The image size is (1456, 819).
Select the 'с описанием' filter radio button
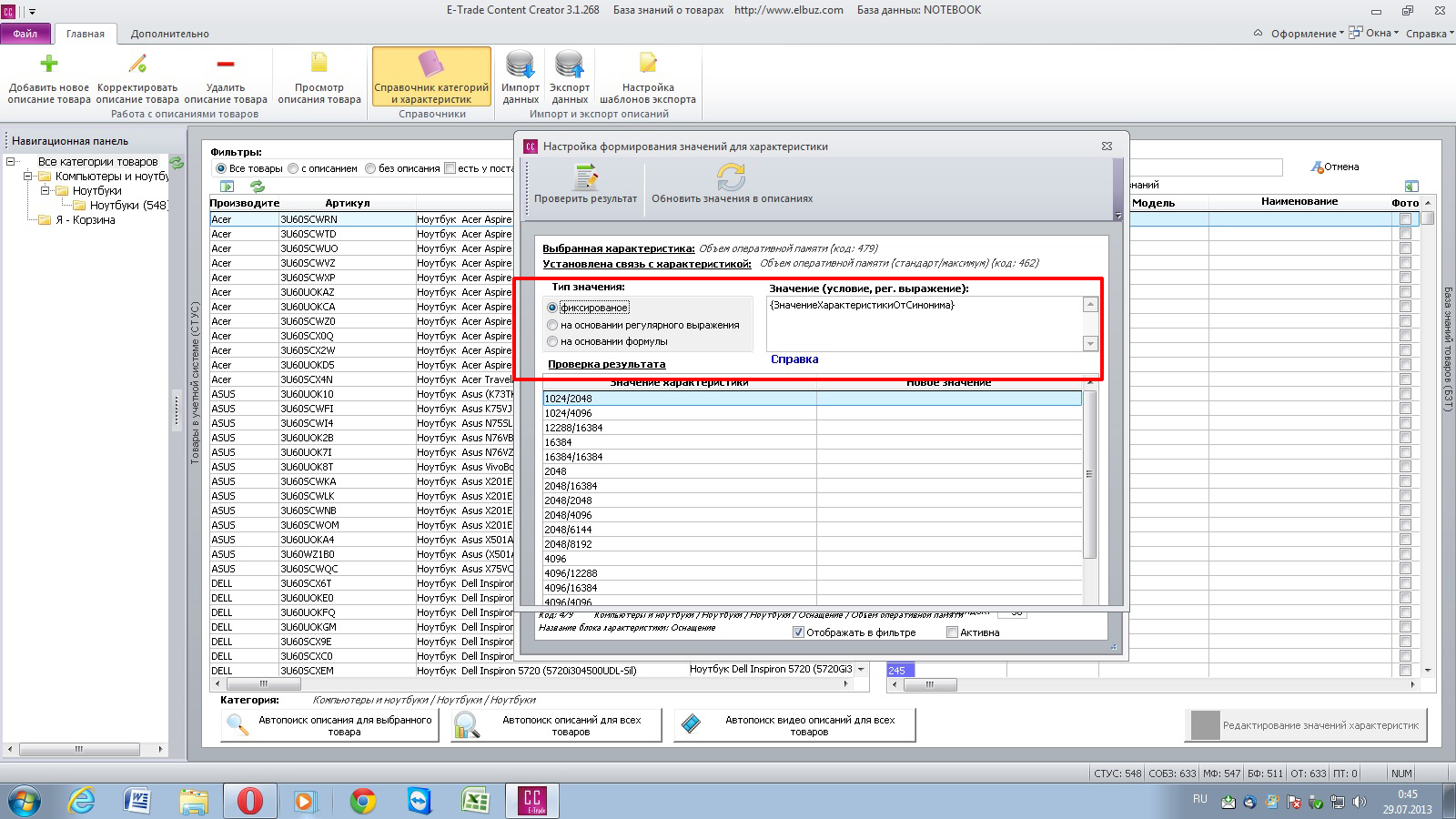(293, 168)
